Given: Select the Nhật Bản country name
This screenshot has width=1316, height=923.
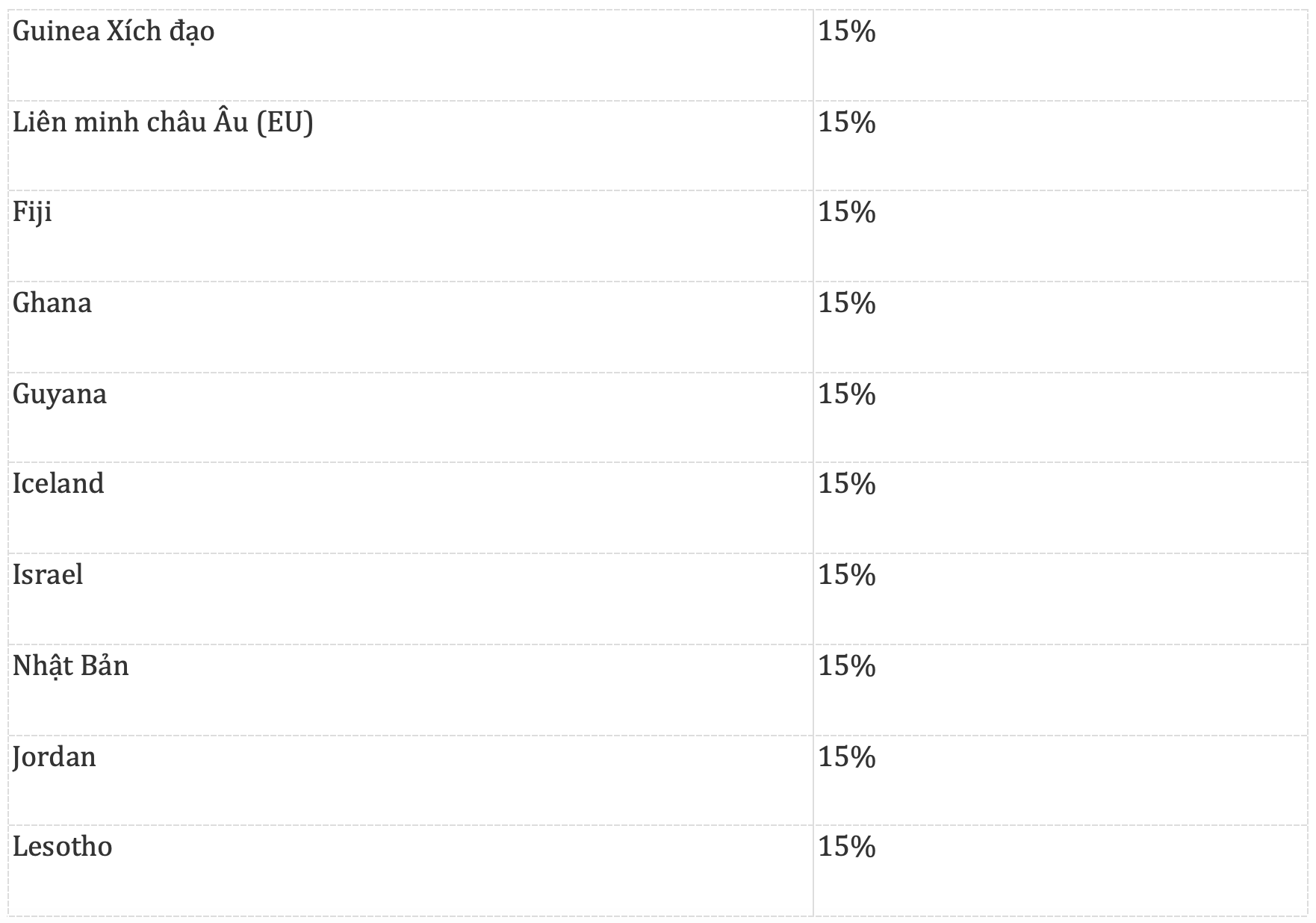Looking at the screenshot, I should click(71, 666).
